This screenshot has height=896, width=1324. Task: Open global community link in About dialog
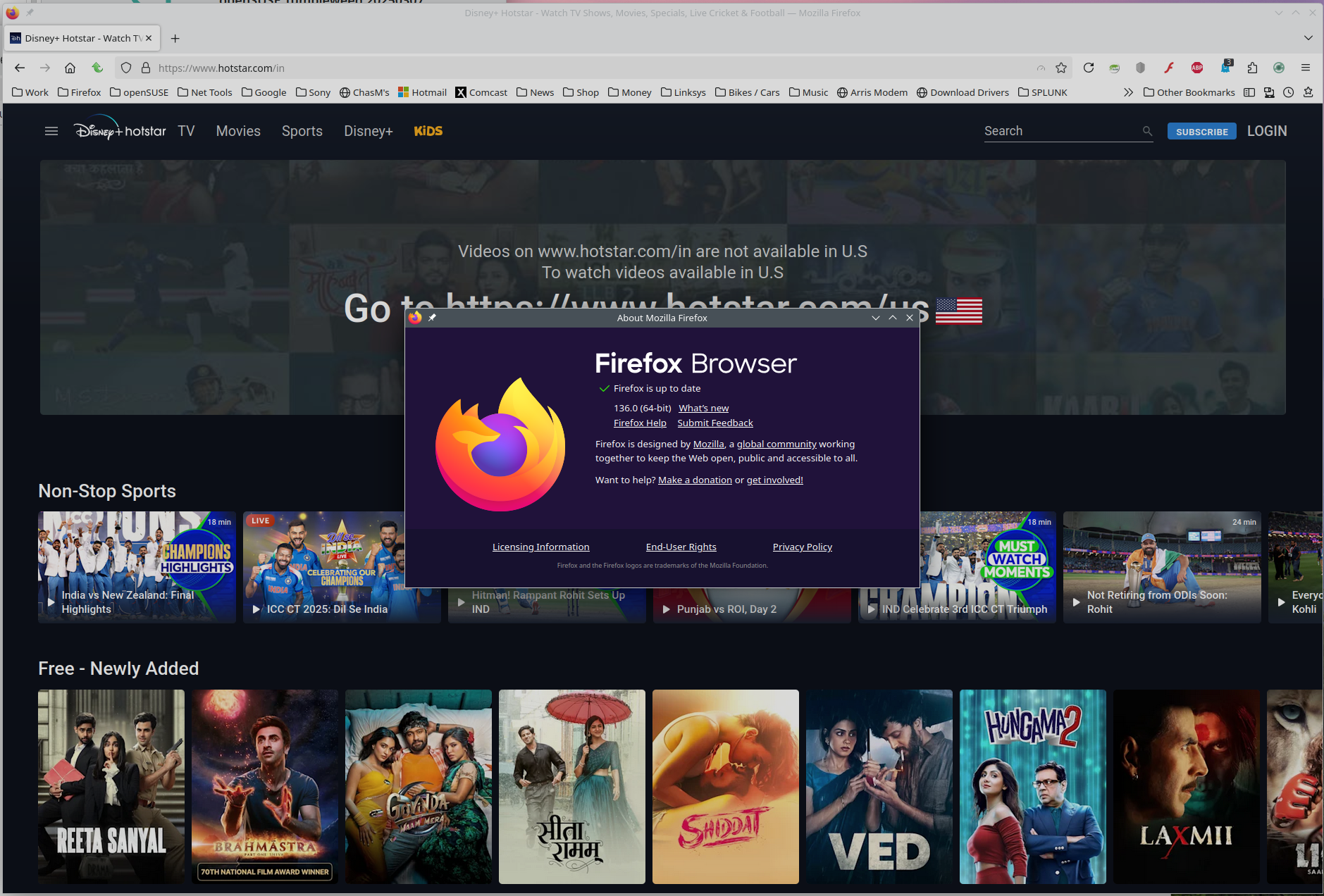[777, 444]
